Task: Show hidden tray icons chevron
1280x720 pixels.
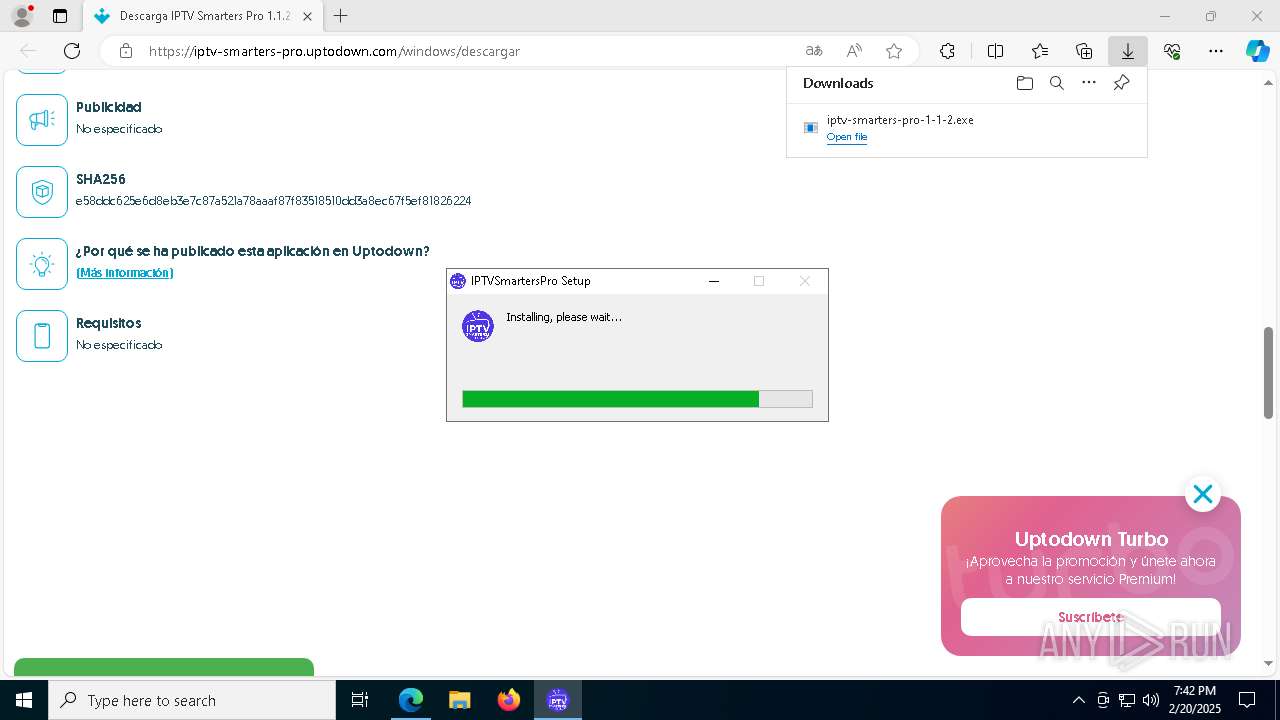Action: coord(1078,700)
